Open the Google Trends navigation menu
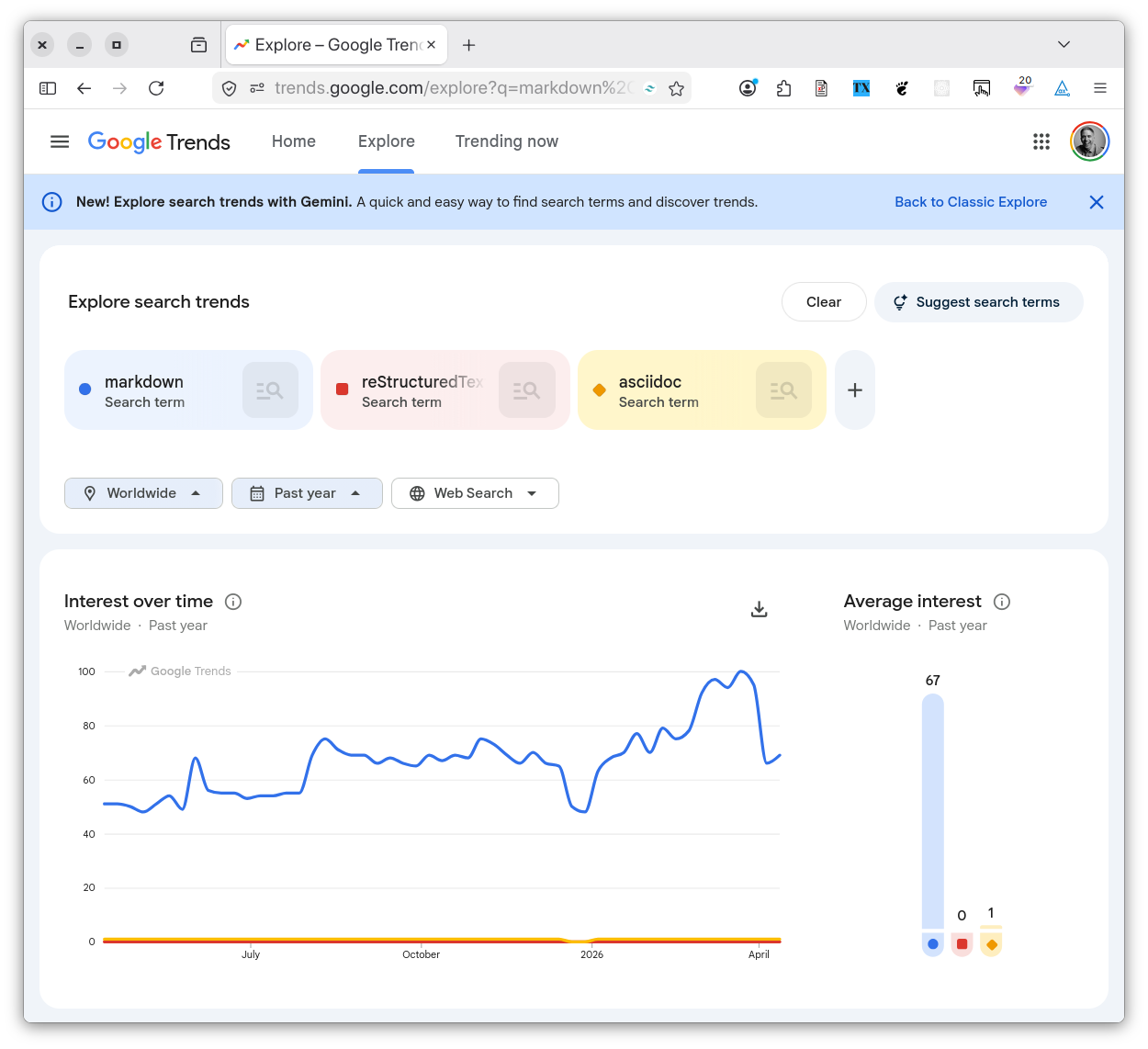This screenshot has width=1148, height=1049. (x=60, y=141)
